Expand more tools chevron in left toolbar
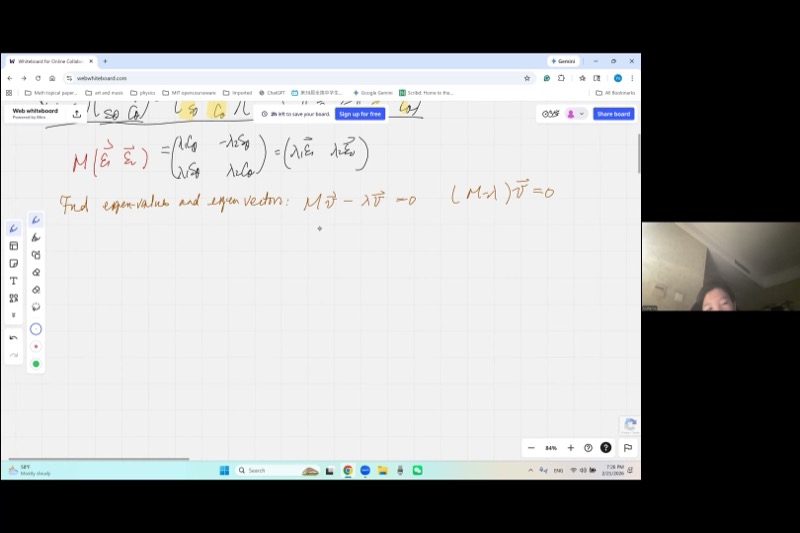 click(x=14, y=315)
